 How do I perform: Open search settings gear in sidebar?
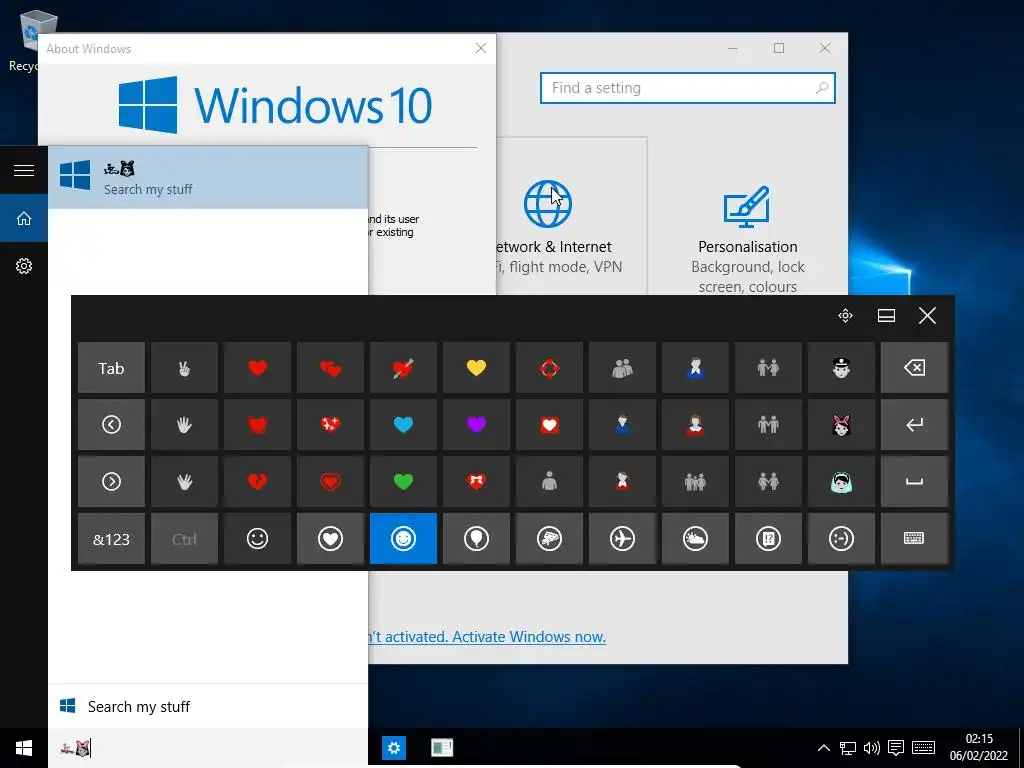[24, 266]
